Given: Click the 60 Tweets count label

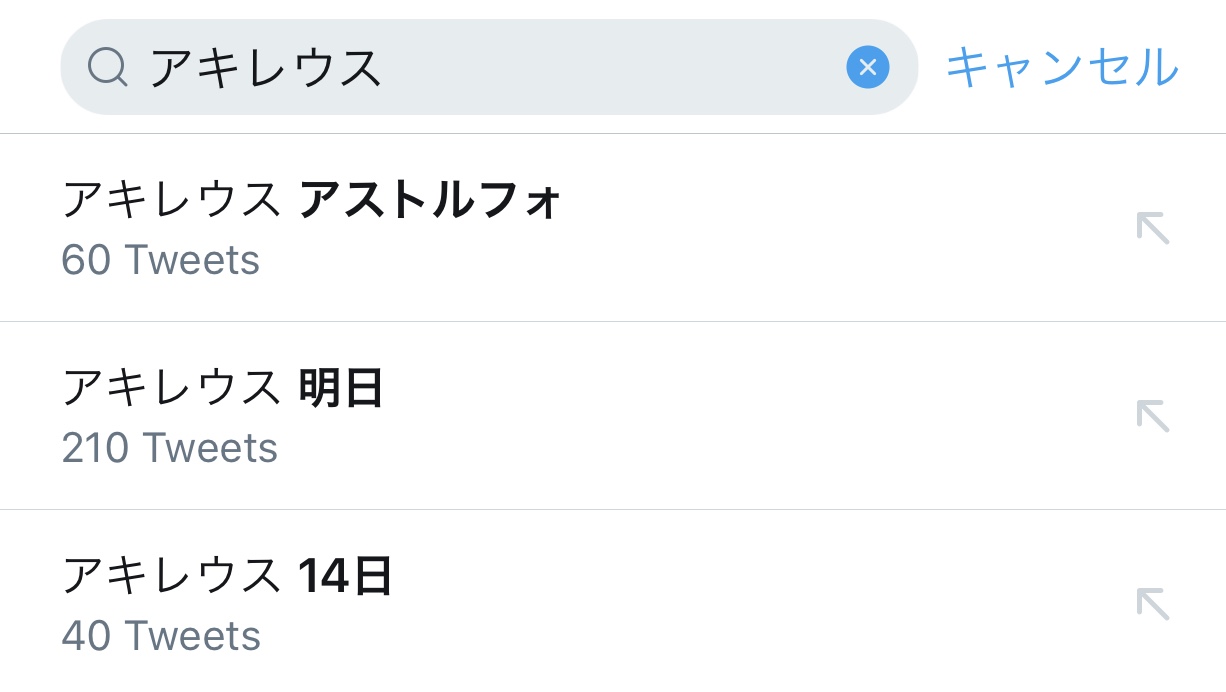Looking at the screenshot, I should pos(160,261).
